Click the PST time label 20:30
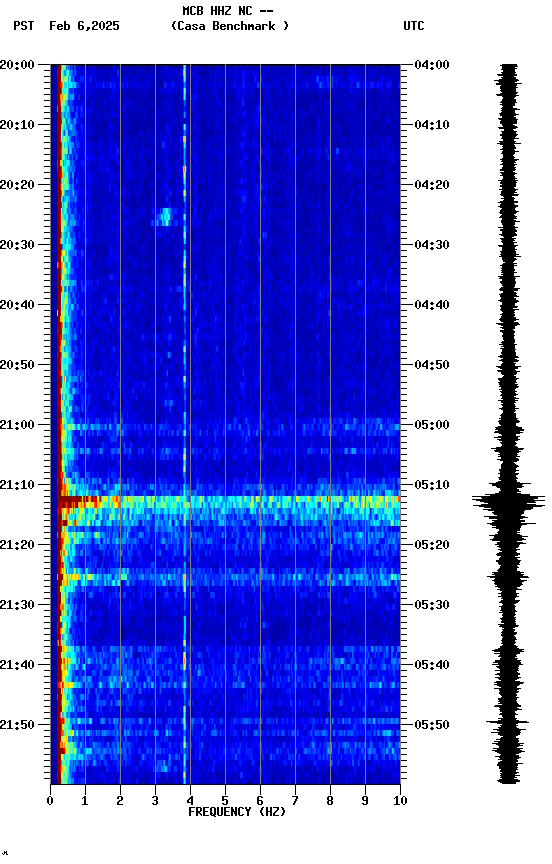552x864 pixels. (17, 245)
